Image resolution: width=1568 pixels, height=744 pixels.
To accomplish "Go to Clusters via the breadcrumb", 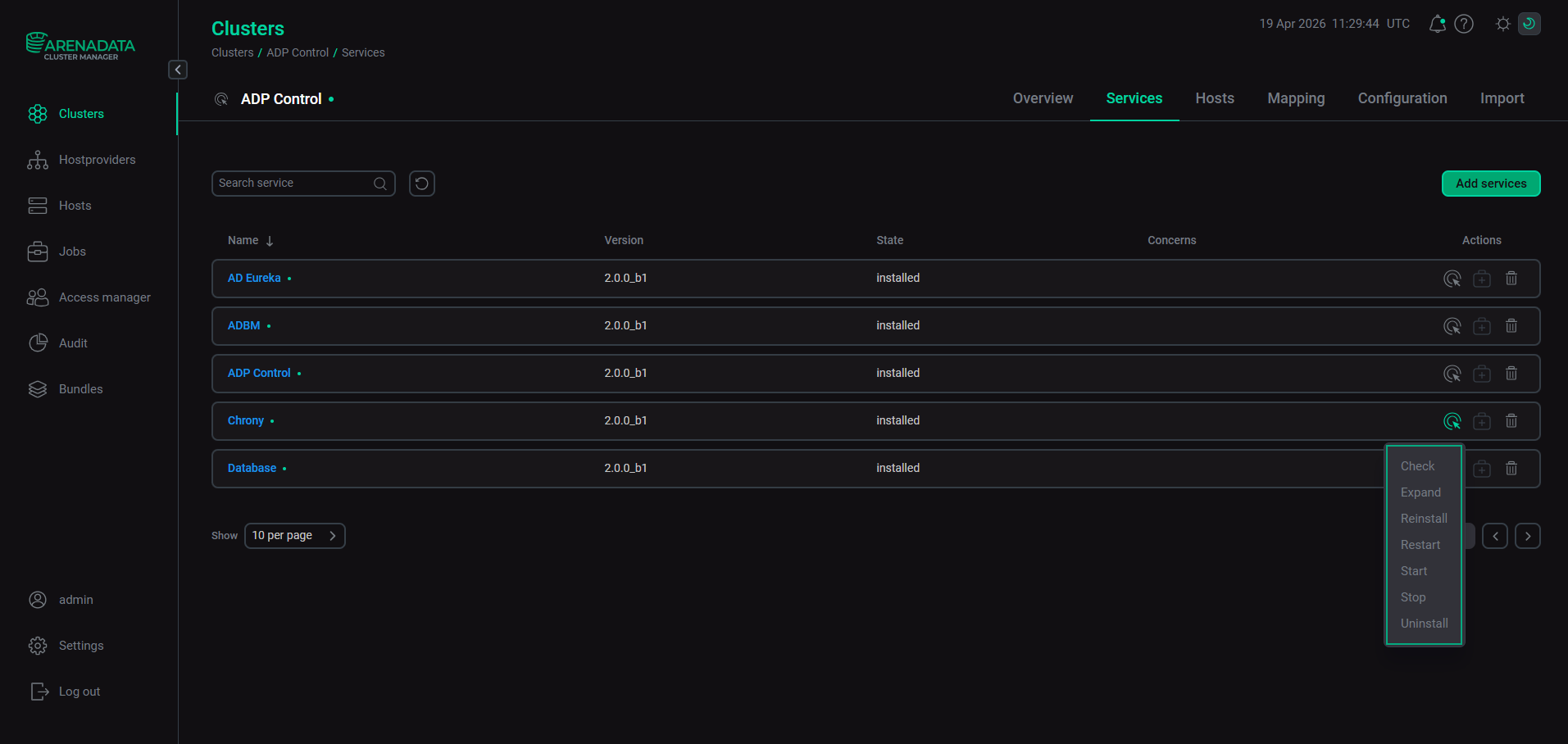I will pos(233,52).
